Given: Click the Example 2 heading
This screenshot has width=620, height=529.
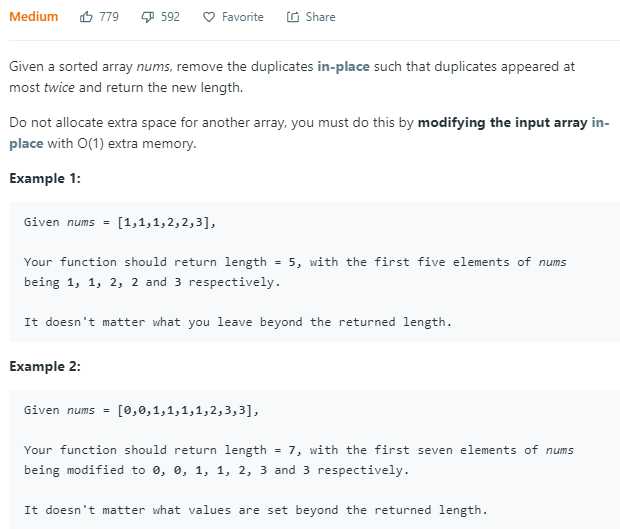Looking at the screenshot, I should click(45, 367).
